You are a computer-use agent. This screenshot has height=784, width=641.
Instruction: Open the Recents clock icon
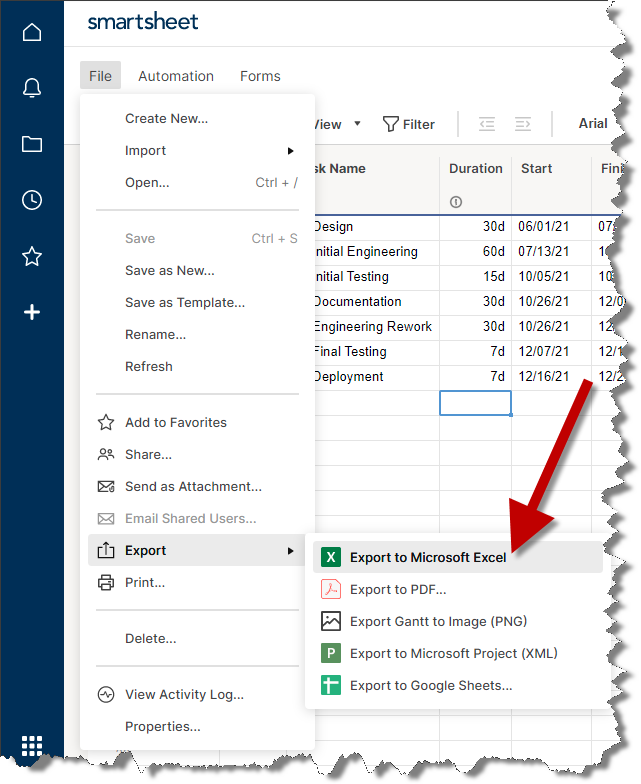[32, 200]
